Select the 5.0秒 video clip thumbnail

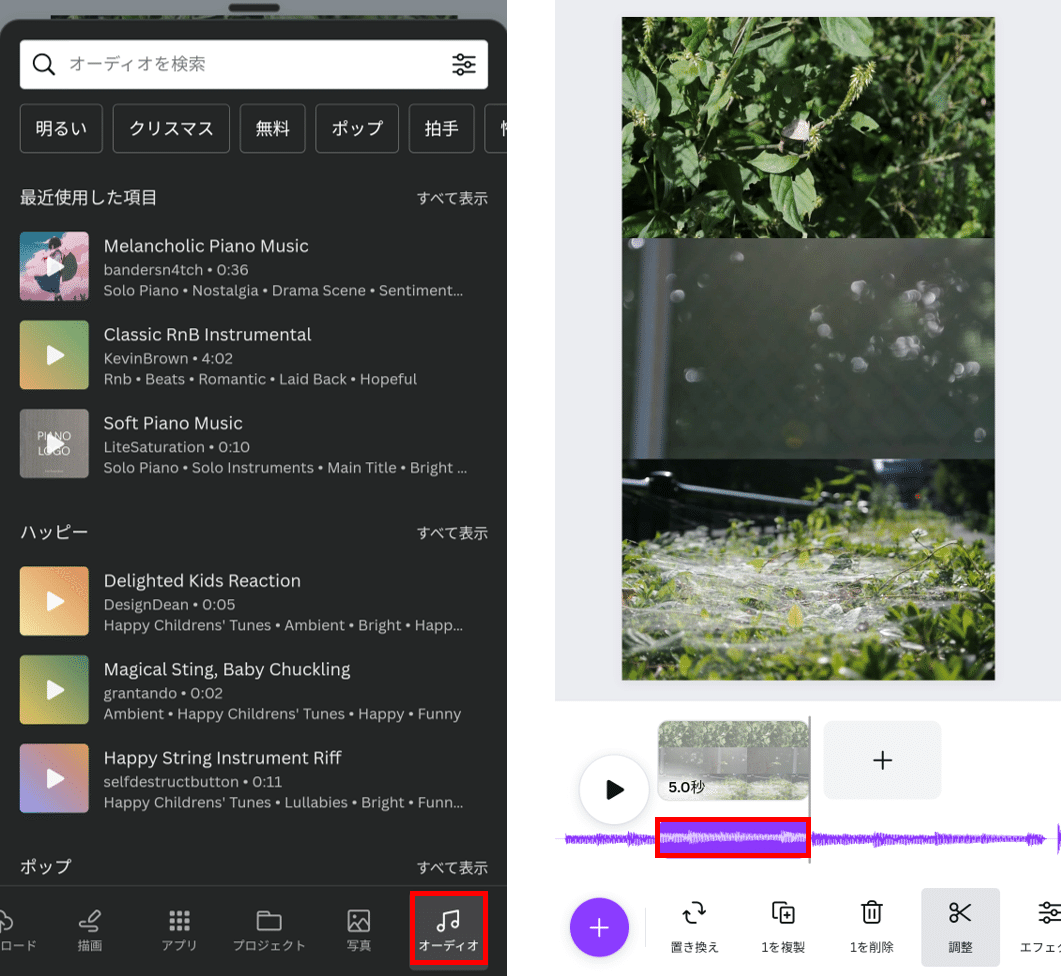(733, 760)
